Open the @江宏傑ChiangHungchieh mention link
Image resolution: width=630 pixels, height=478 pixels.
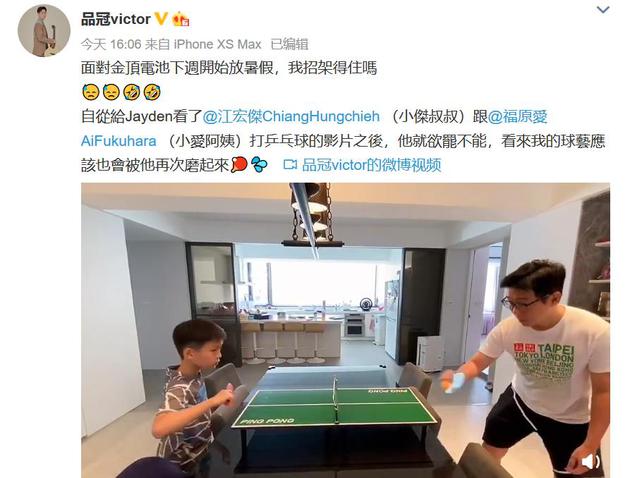(x=291, y=116)
